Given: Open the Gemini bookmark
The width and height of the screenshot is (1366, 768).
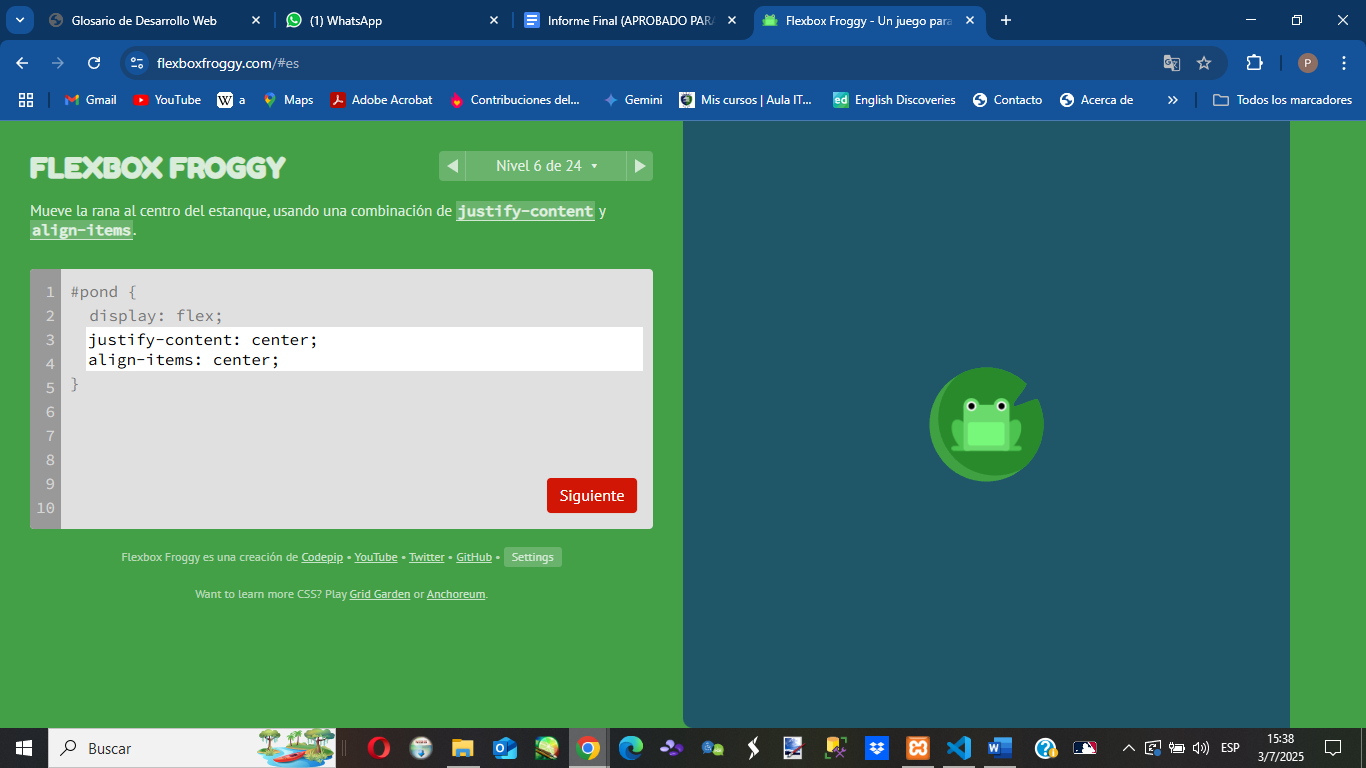Looking at the screenshot, I should [x=633, y=100].
